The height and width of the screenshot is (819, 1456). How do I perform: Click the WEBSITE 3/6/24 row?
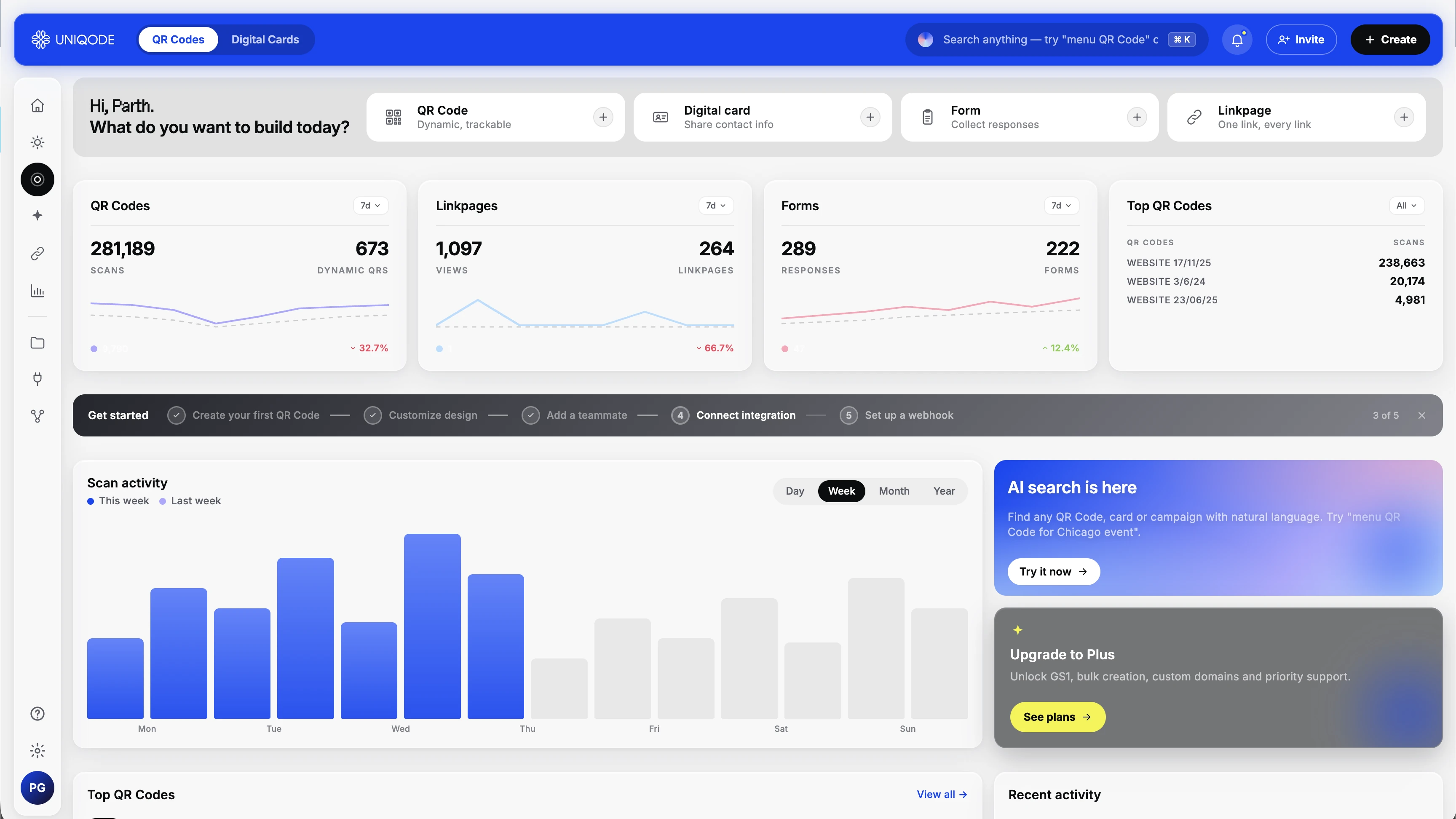pyautogui.click(x=1276, y=281)
